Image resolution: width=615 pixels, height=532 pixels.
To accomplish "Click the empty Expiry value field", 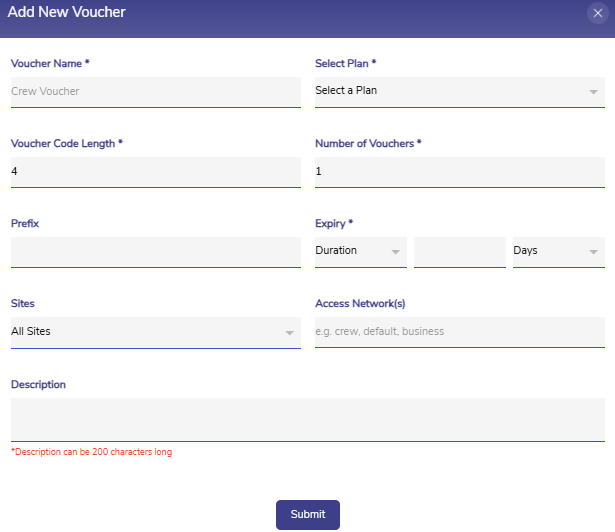I will pyautogui.click(x=459, y=251).
